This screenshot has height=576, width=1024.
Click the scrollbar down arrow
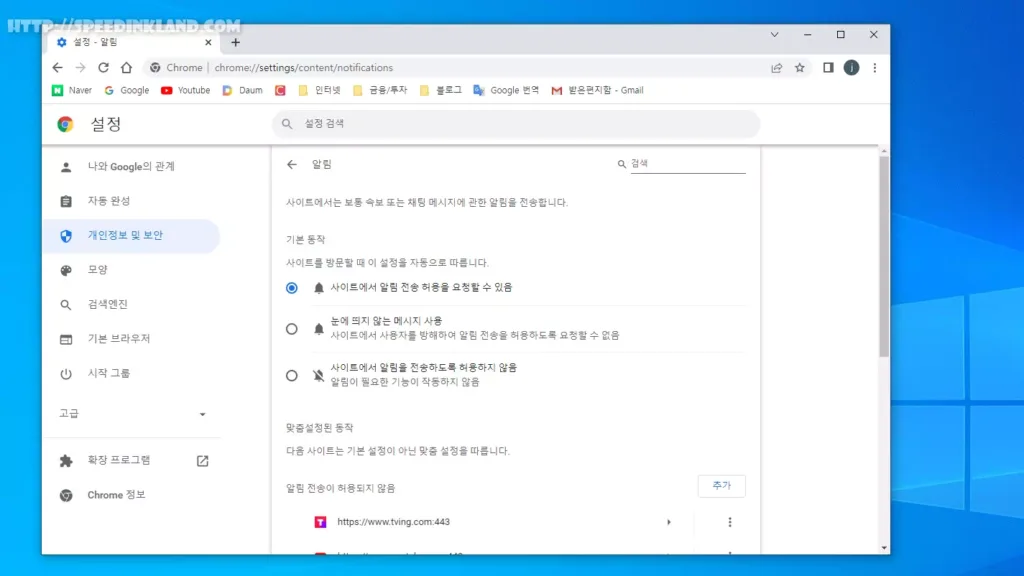pyautogui.click(x=884, y=548)
